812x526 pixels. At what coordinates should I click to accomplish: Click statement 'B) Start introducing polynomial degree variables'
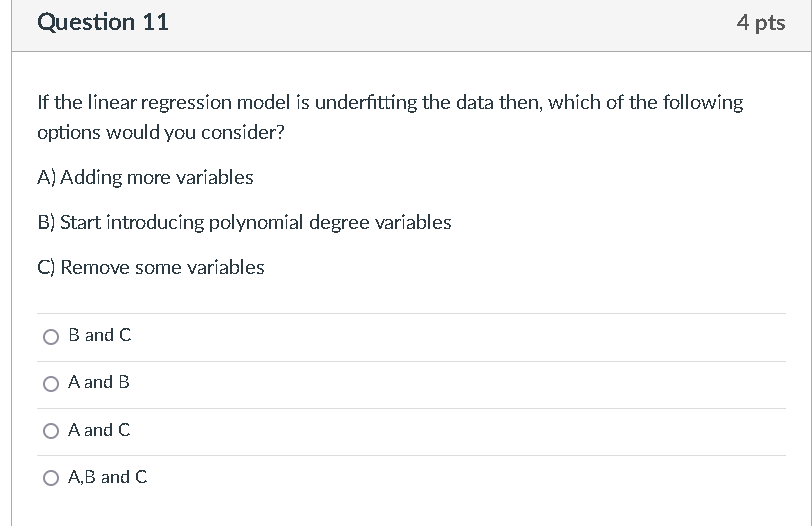[244, 223]
